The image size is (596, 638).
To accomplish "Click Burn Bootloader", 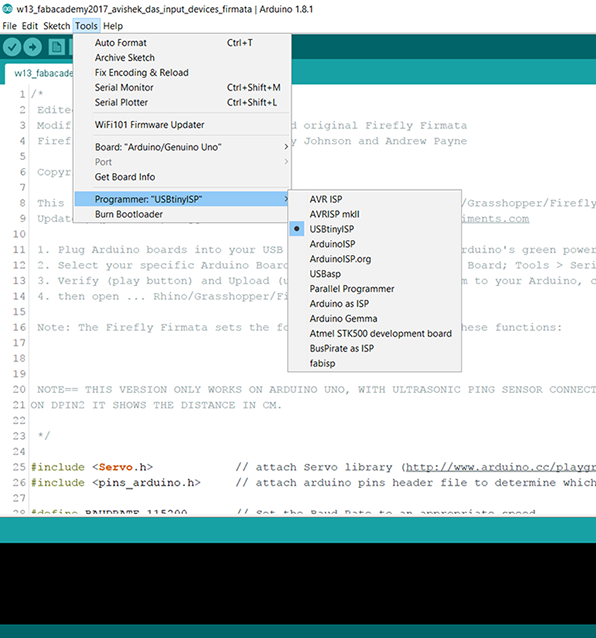I will (182, 214).
